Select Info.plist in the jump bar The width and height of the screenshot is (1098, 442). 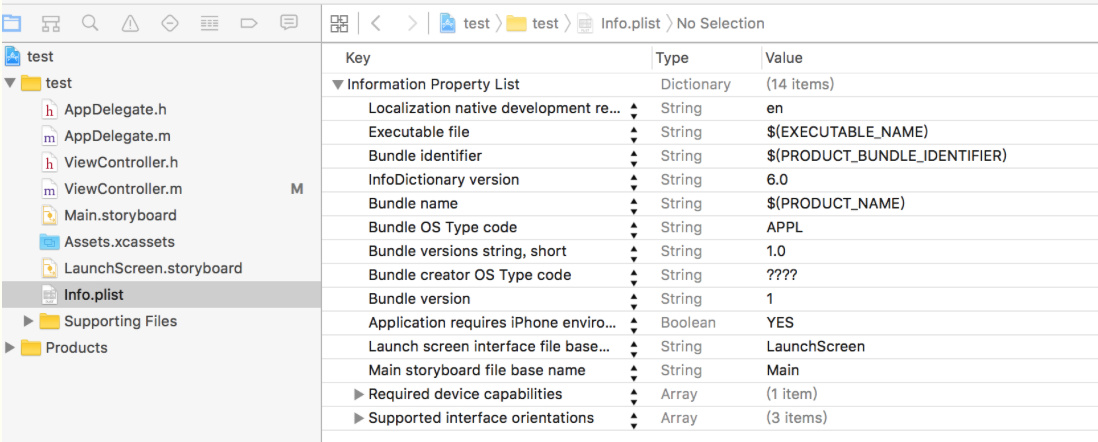pos(632,23)
